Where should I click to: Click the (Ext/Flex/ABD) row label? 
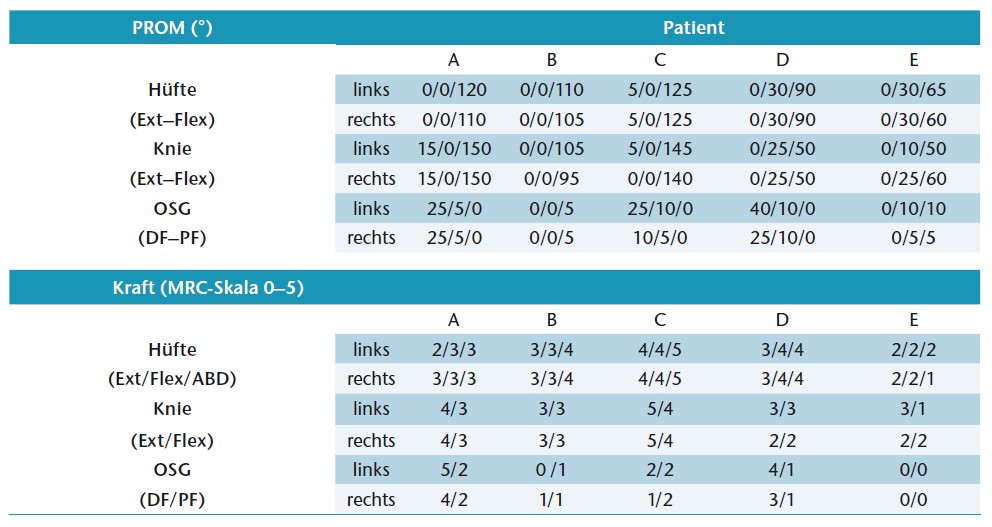tap(172, 380)
